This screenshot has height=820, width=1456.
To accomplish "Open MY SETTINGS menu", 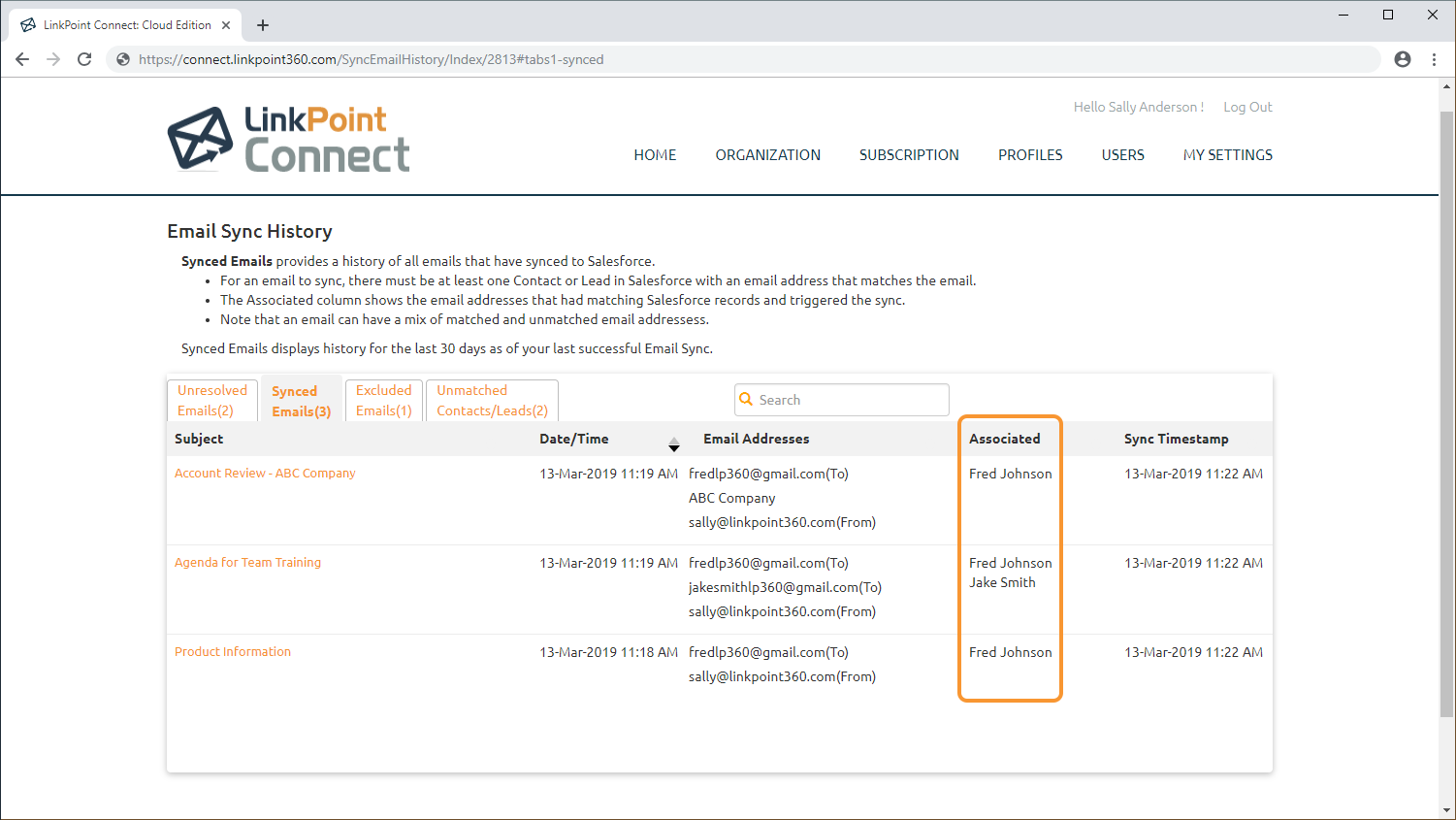I will pos(1228,155).
